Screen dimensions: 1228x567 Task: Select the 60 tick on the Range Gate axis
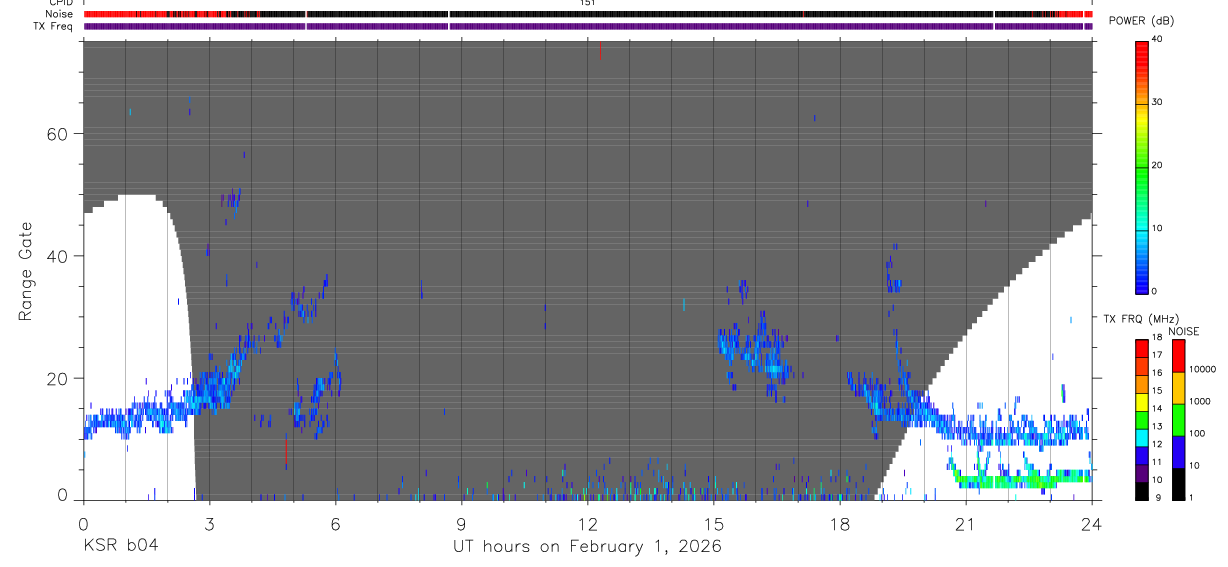[56, 134]
